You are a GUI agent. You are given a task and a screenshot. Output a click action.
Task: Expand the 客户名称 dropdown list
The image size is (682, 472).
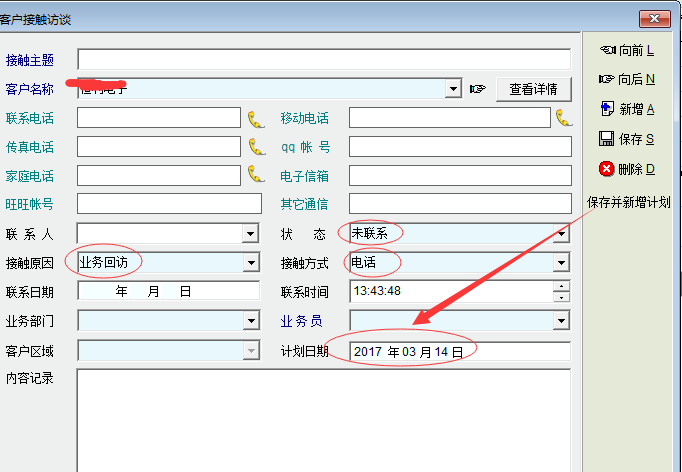(x=454, y=89)
